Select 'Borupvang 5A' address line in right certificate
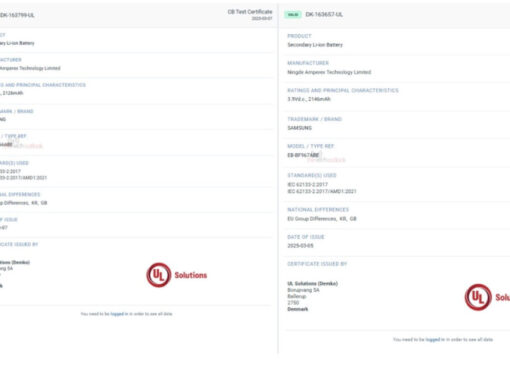The image size is (510, 365). 303,290
